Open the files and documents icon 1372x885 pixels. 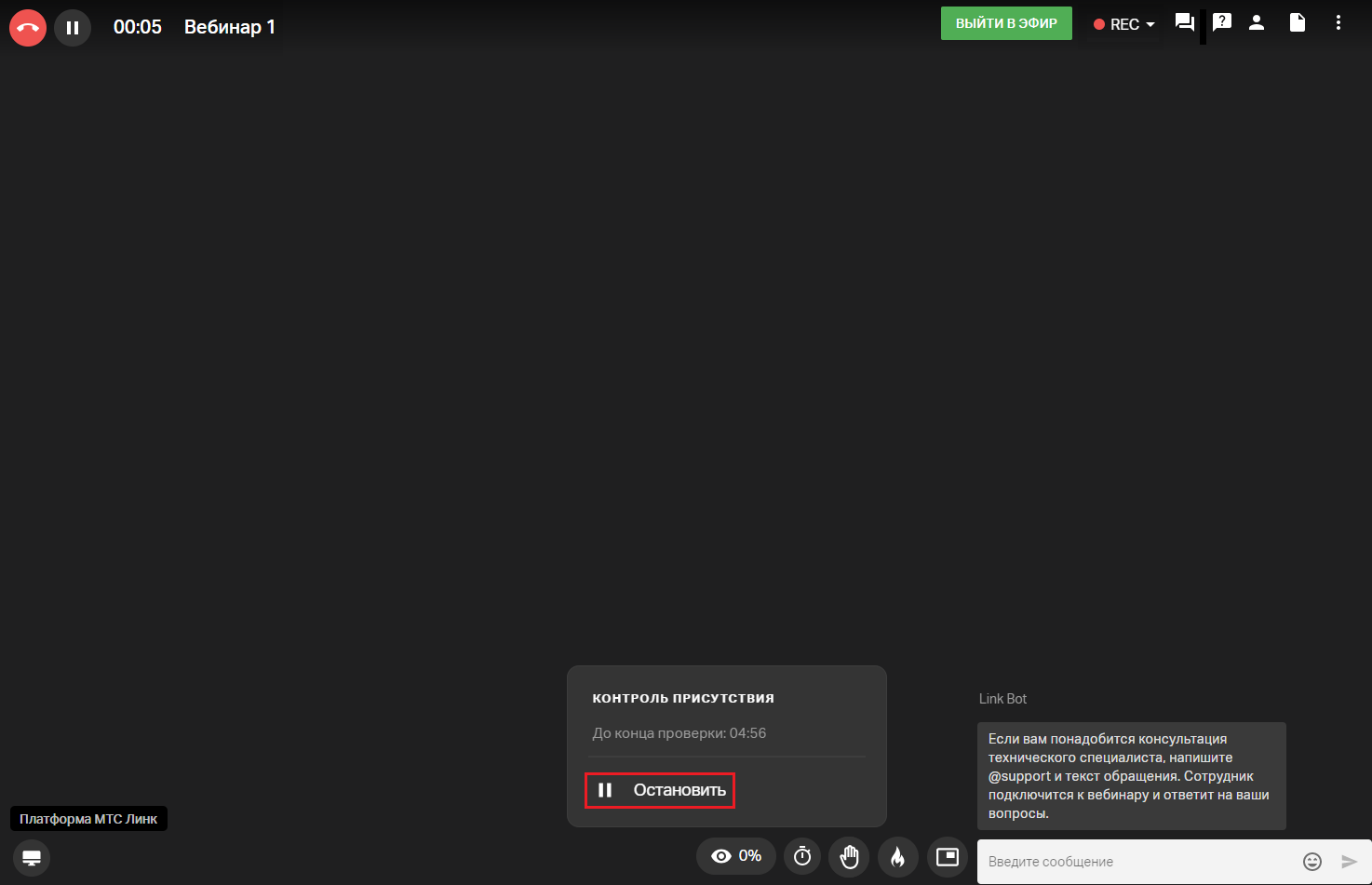coord(1298,23)
